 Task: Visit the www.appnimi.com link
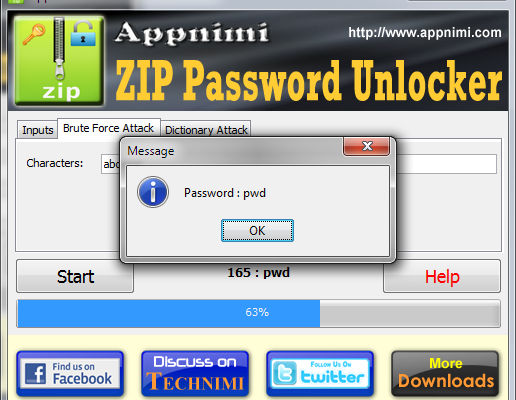click(425, 33)
